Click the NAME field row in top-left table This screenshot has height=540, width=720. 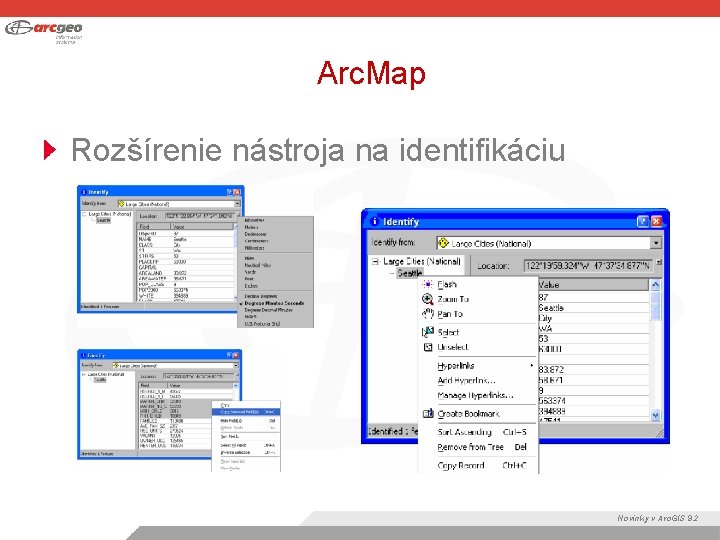click(x=186, y=239)
